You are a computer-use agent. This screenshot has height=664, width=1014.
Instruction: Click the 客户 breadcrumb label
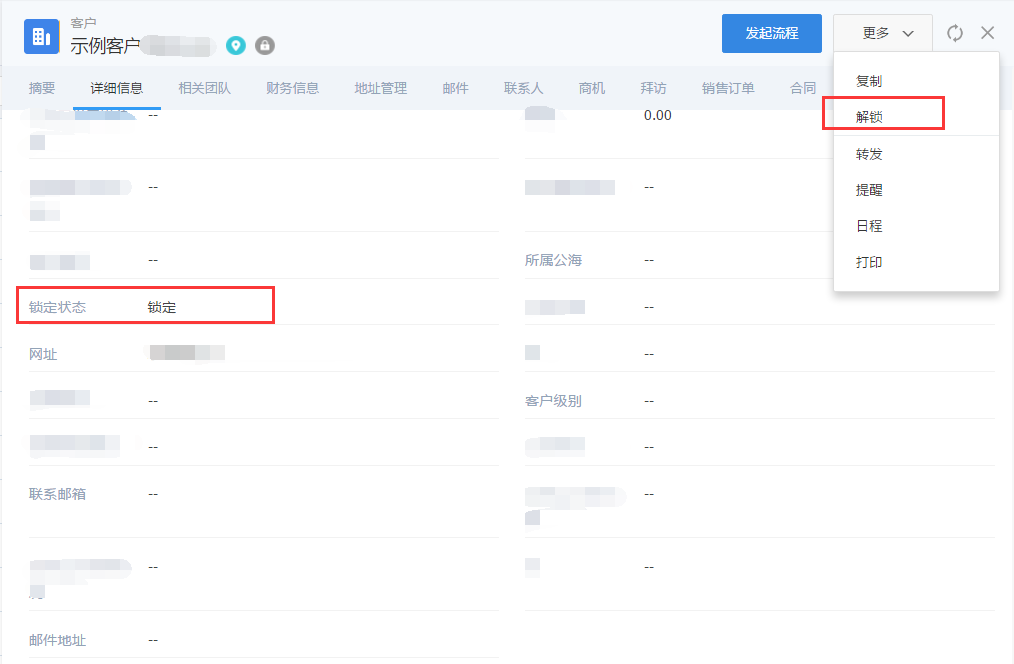tap(83, 23)
